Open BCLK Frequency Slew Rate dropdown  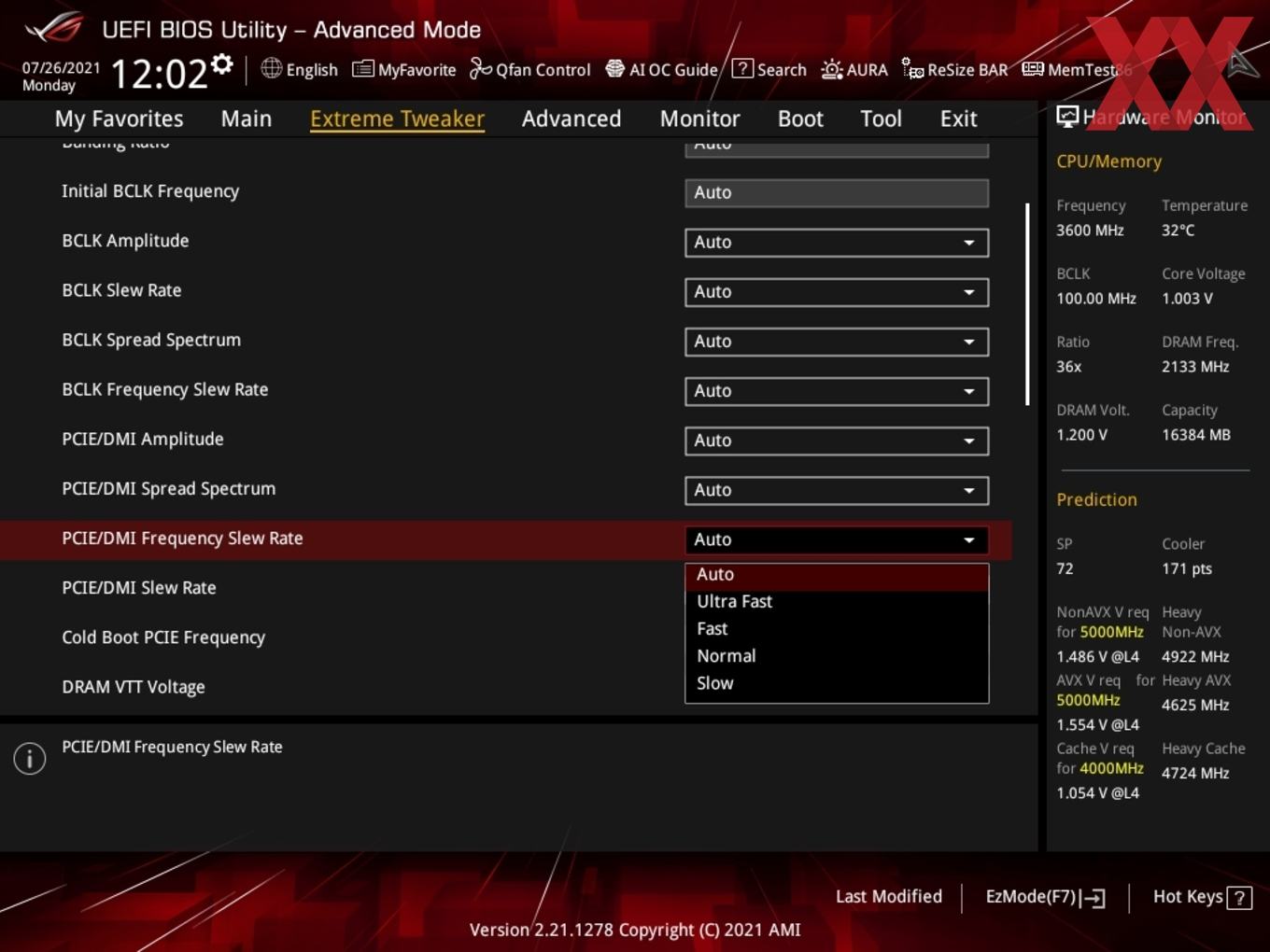[837, 391]
